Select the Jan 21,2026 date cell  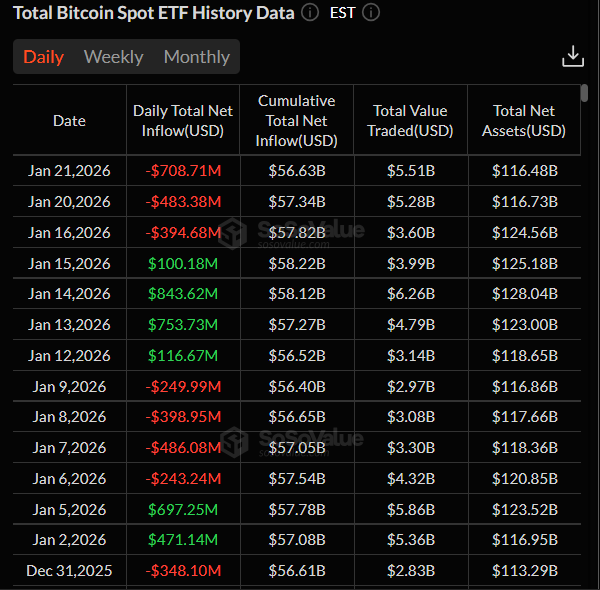[69, 171]
